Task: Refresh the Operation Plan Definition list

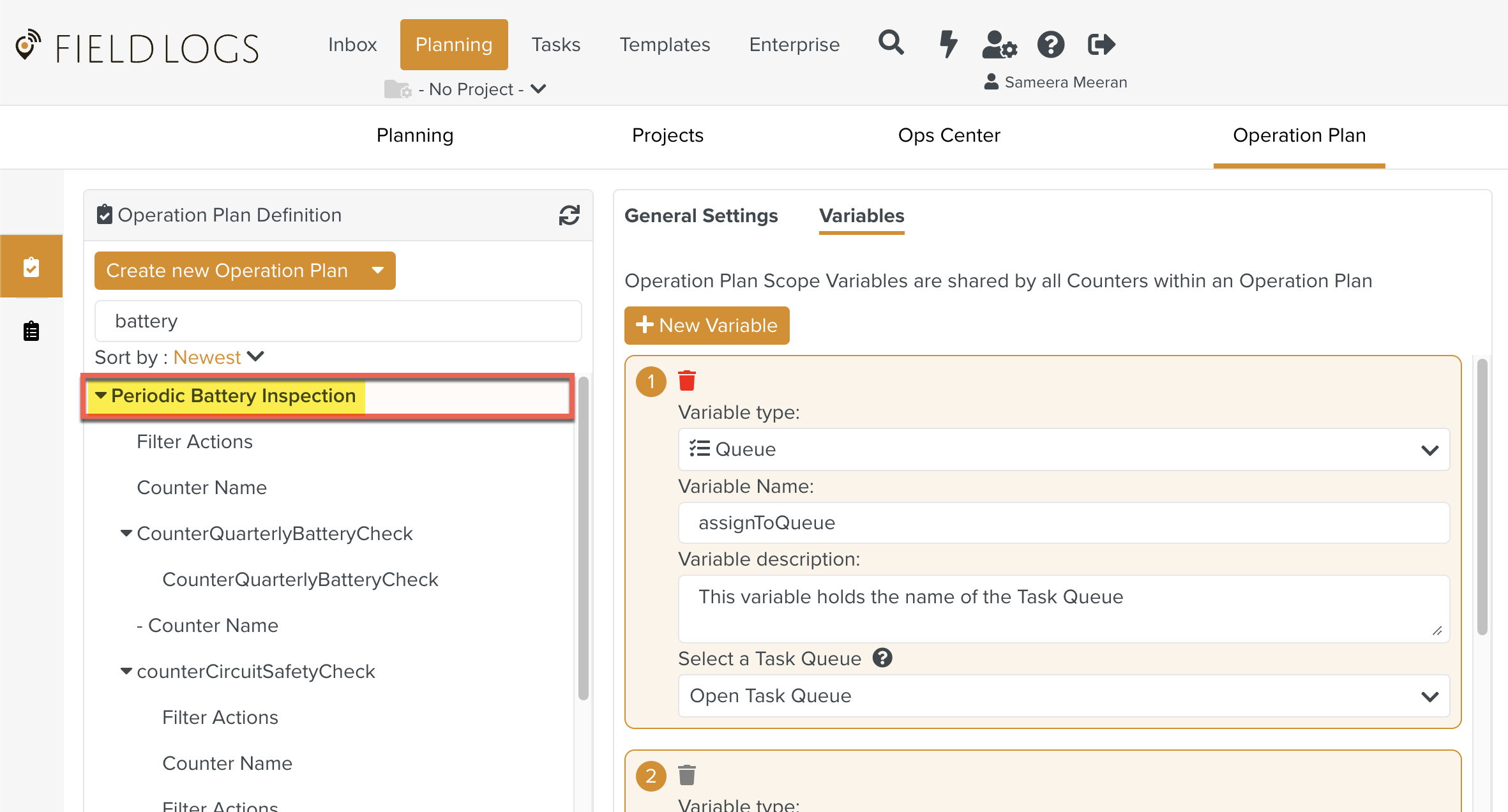Action: [x=569, y=215]
